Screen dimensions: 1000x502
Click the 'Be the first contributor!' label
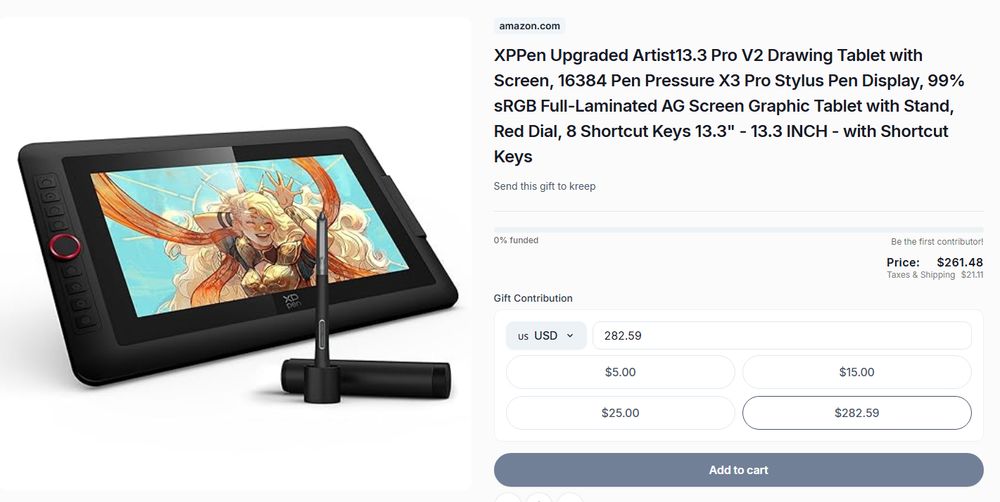click(937, 242)
